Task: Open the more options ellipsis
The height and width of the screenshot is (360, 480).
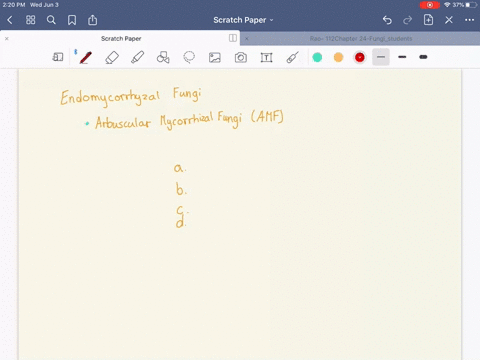Action: click(x=469, y=20)
